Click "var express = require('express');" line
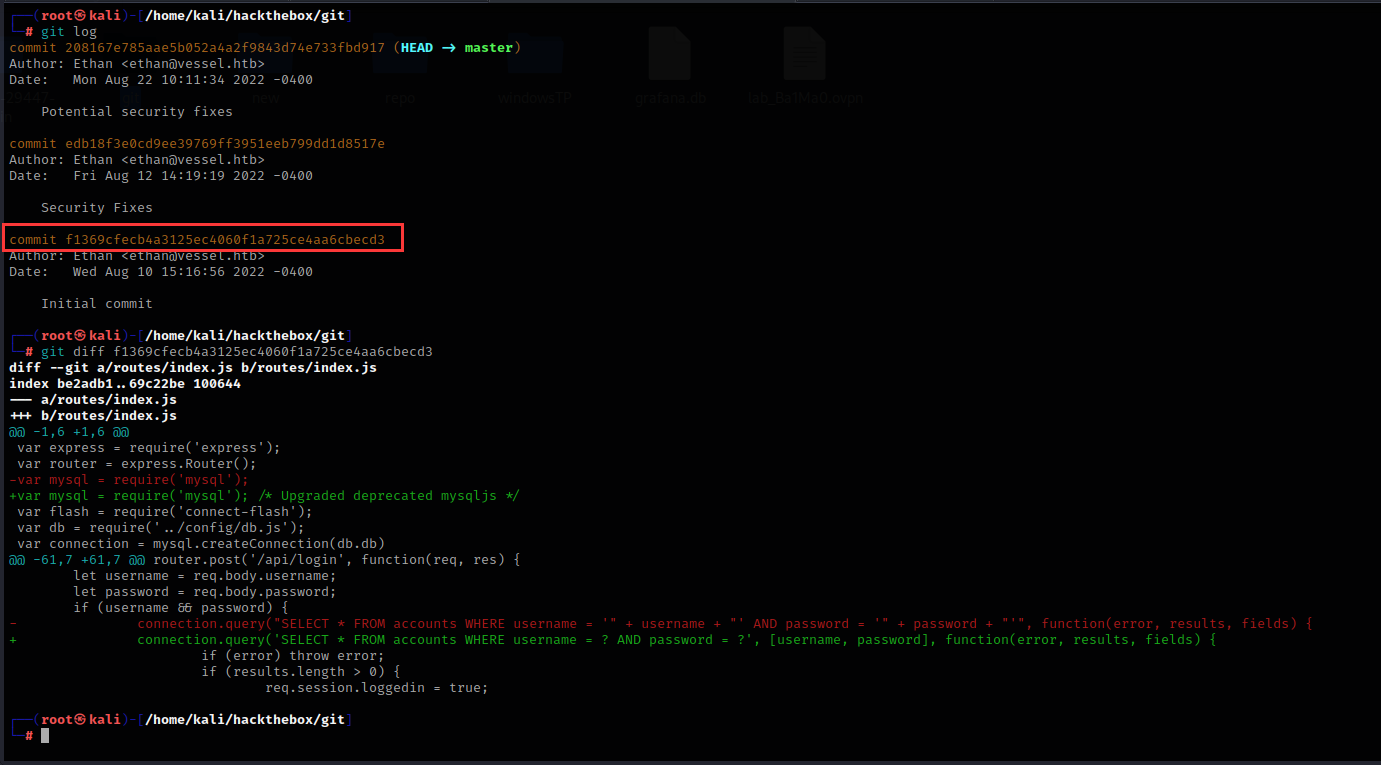 tap(149, 448)
